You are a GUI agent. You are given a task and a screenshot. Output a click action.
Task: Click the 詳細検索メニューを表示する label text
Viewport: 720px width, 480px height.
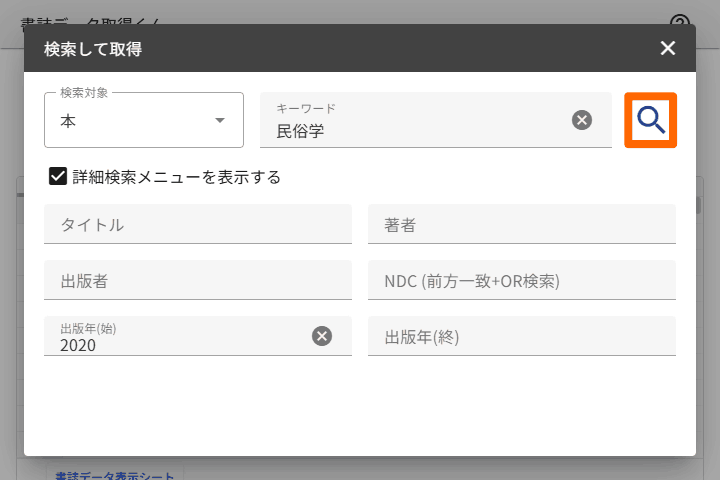176,177
